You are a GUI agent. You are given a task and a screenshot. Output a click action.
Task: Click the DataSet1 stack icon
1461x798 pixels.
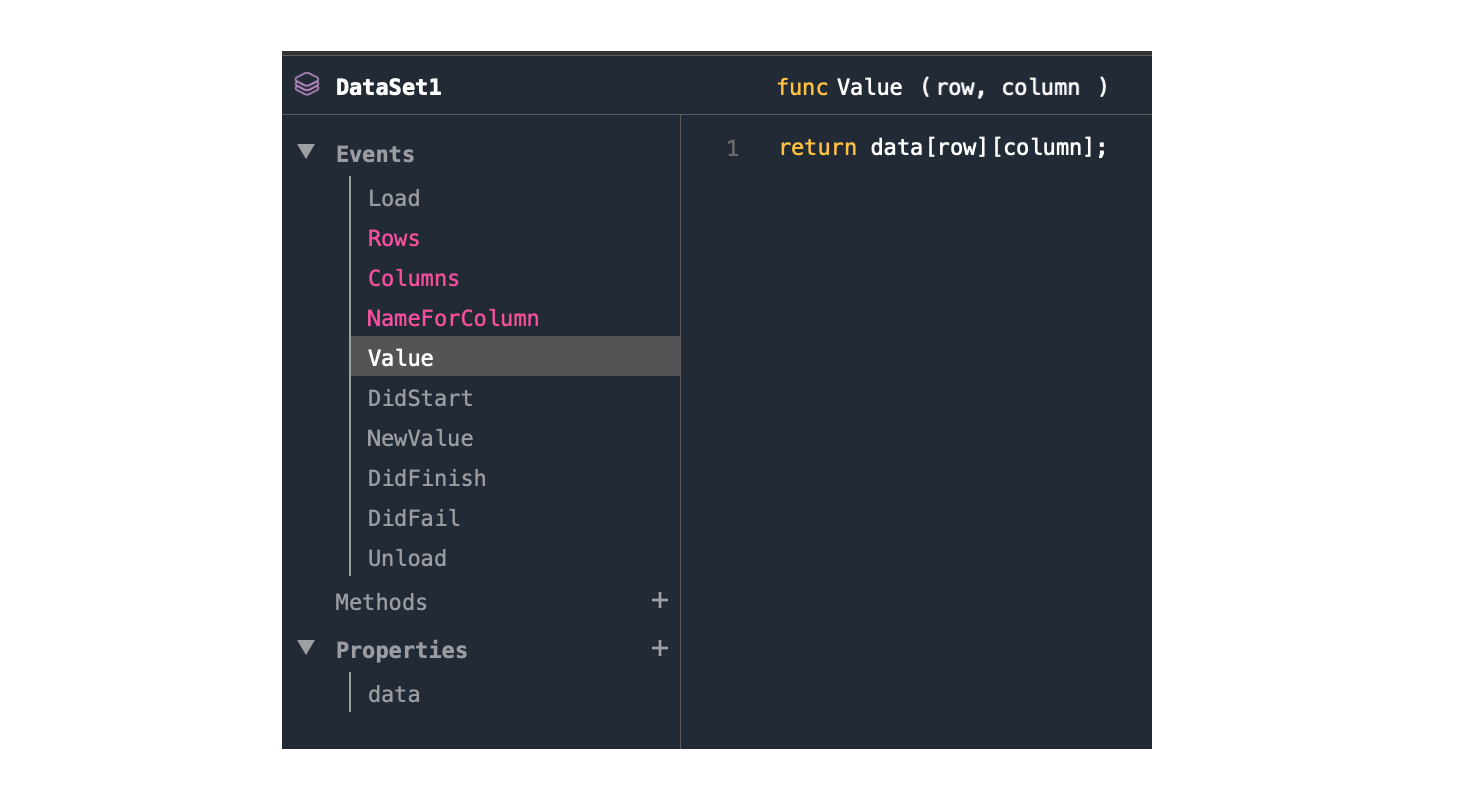[x=307, y=85]
